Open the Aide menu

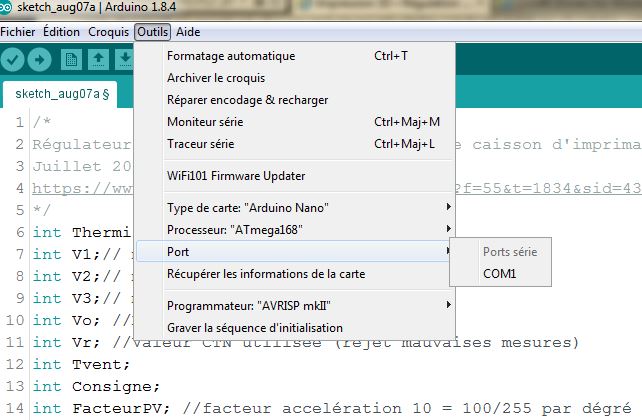188,32
